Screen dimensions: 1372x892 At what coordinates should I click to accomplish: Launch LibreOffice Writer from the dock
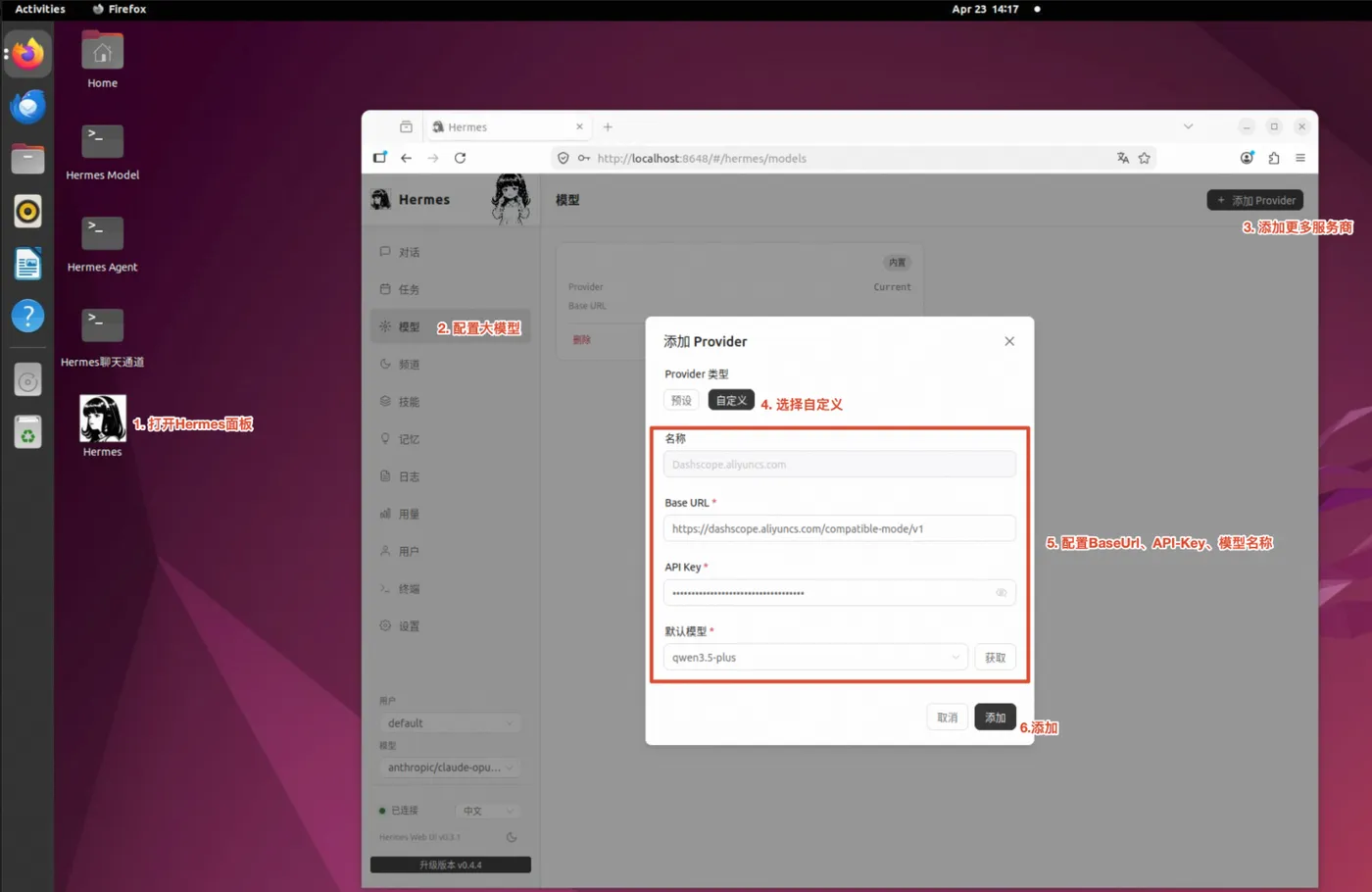click(27, 264)
